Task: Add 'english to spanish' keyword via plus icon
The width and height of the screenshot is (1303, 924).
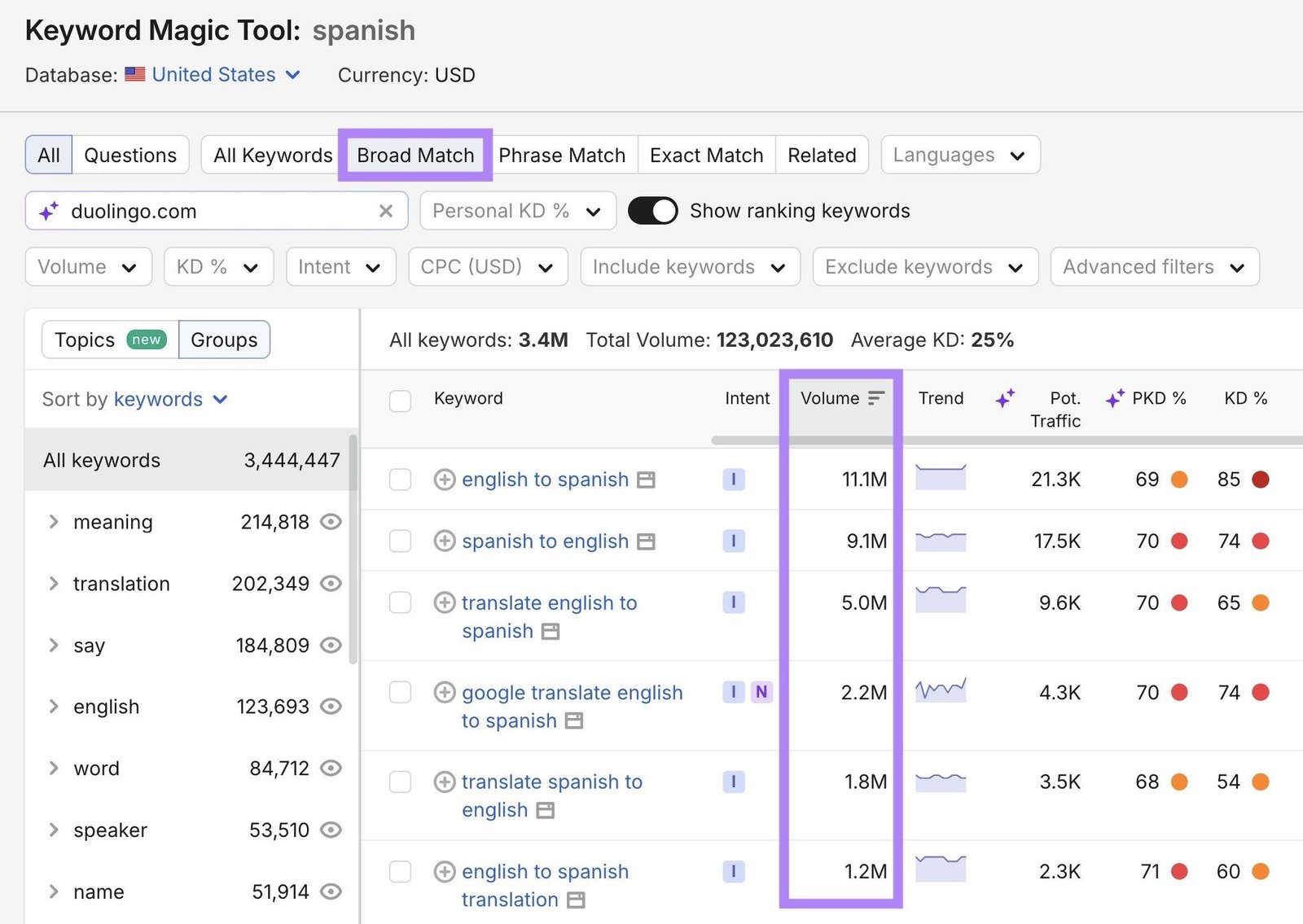Action: (445, 480)
